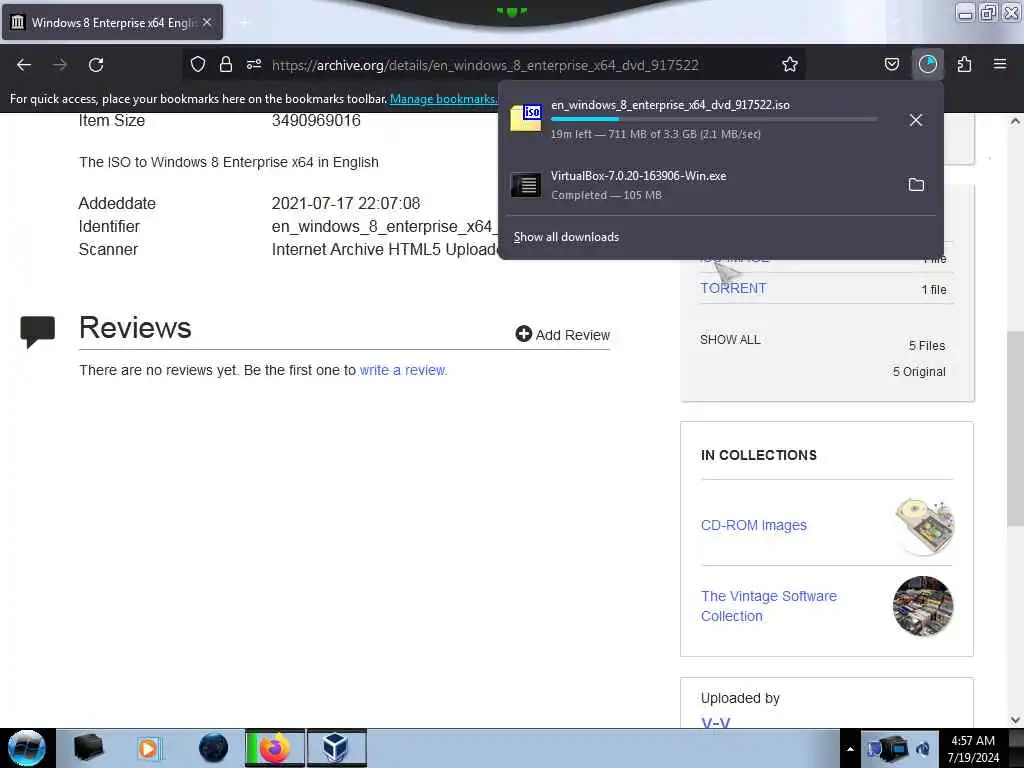This screenshot has width=1024, height=768.
Task: Toggle the downloads panel button
Action: coord(927,64)
